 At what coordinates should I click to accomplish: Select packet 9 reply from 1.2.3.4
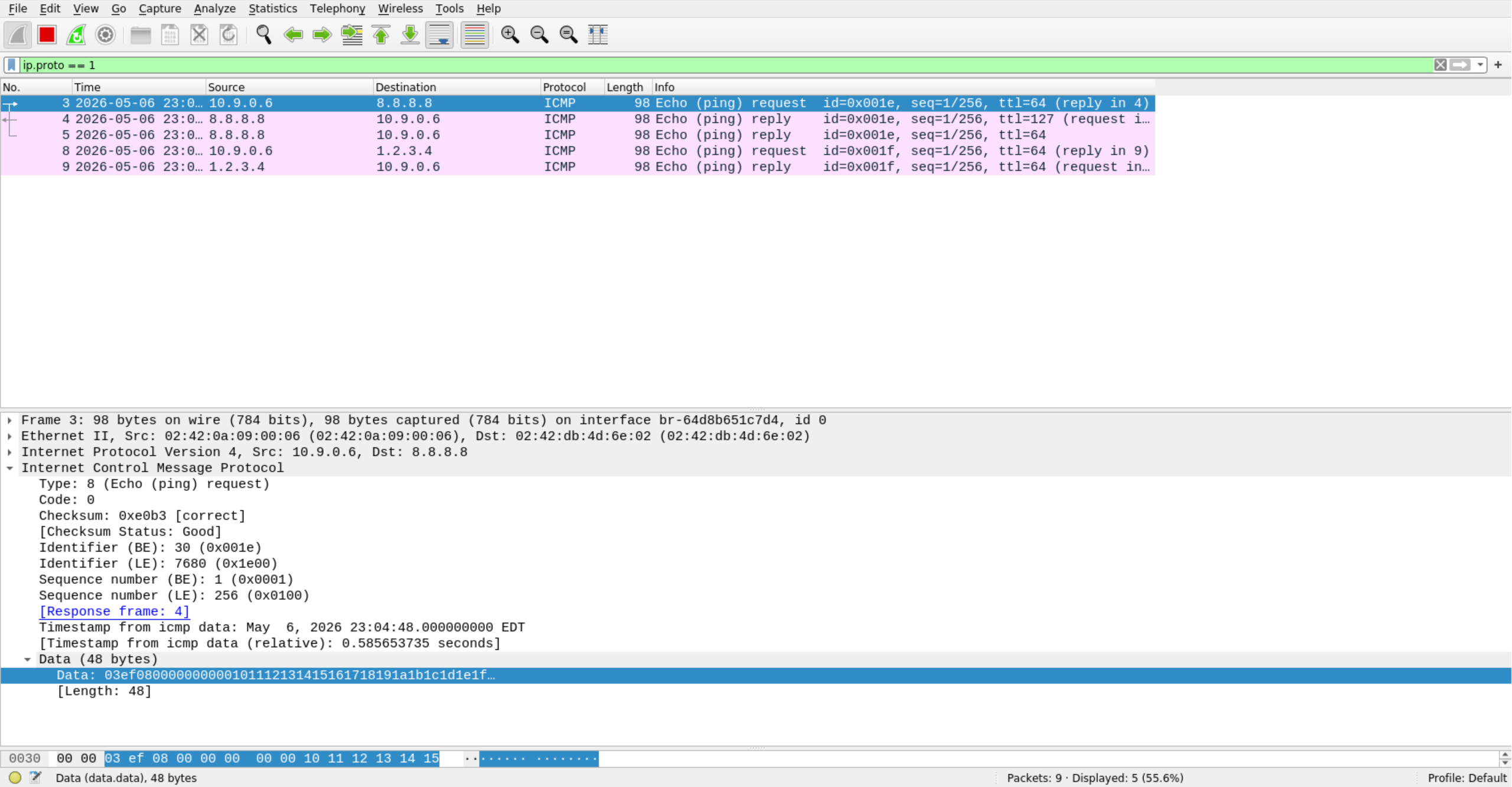point(578,166)
